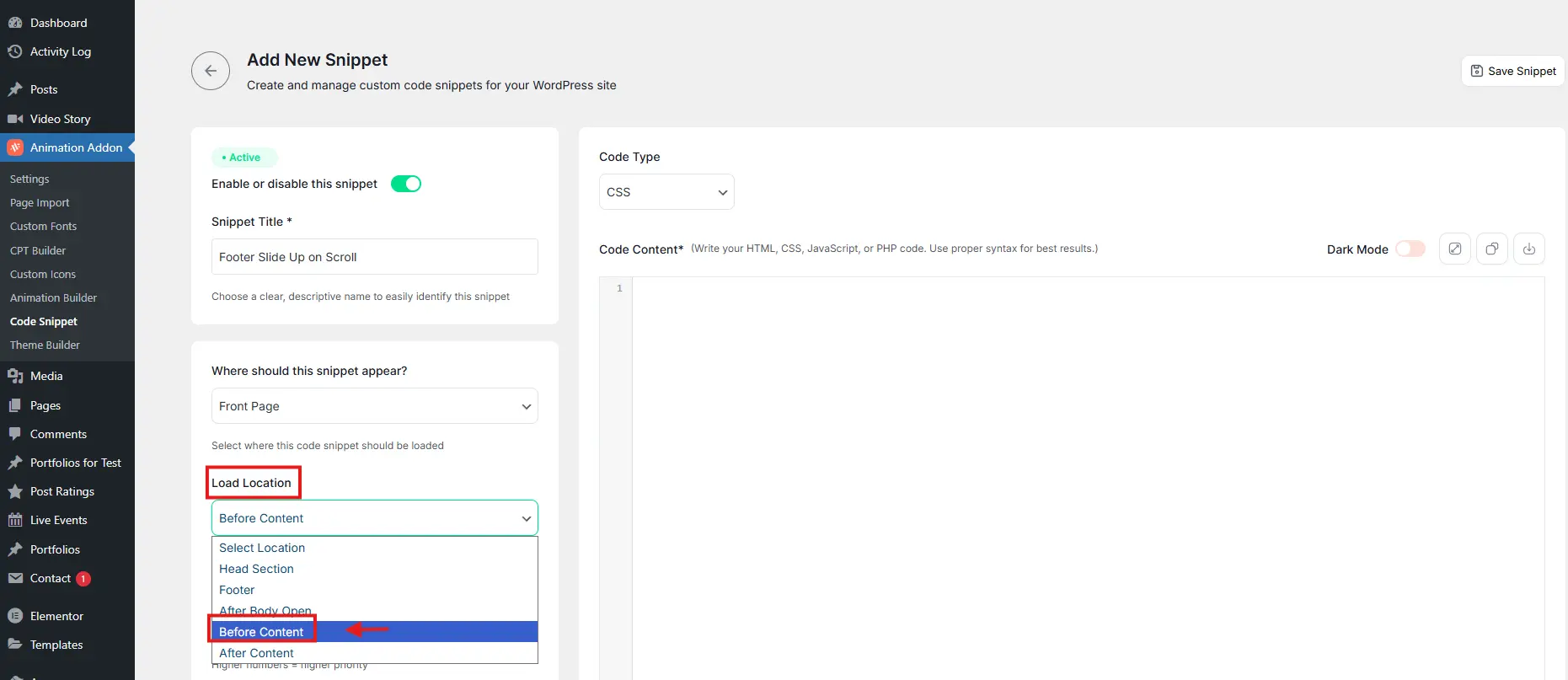Open the Media library in sidebar
Screen dimensions: 1568x680
pyautogui.click(x=46, y=376)
